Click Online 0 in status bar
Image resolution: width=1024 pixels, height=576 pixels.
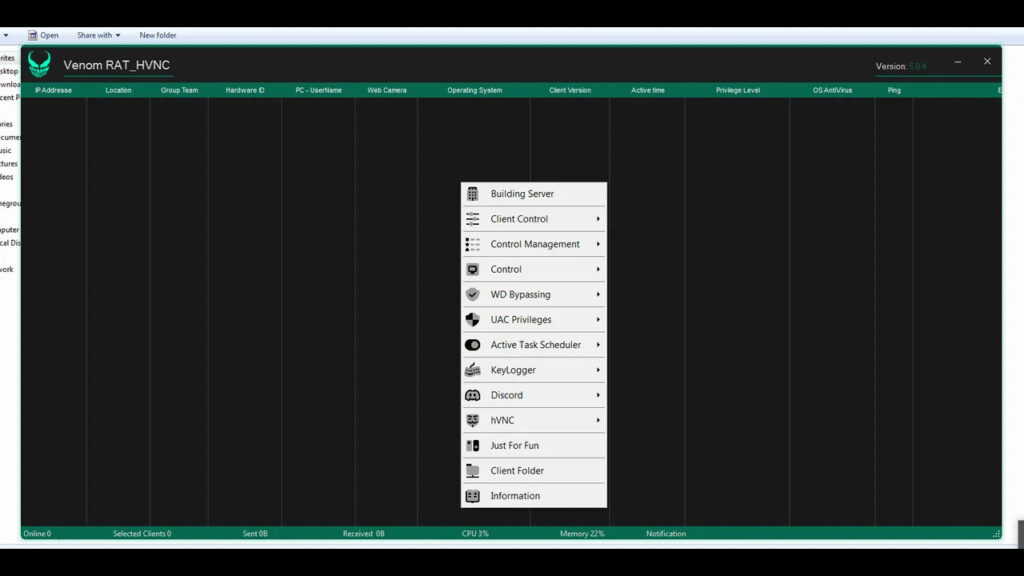(37, 534)
